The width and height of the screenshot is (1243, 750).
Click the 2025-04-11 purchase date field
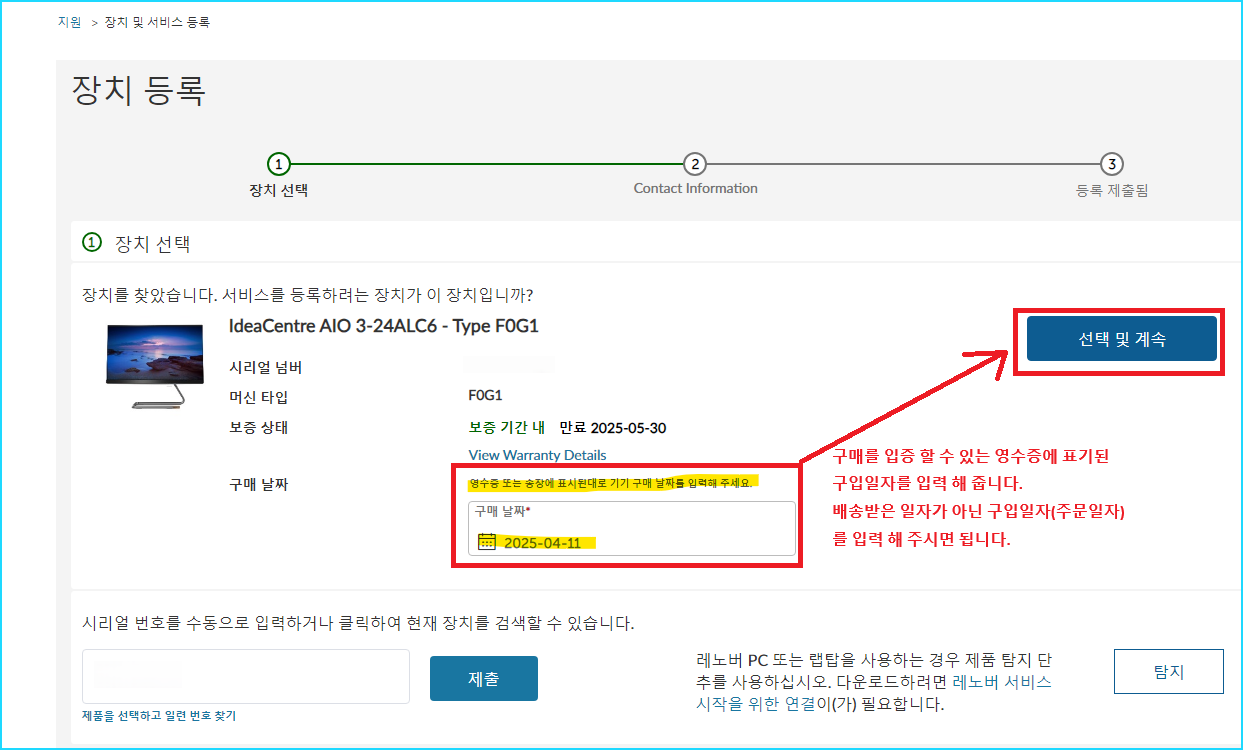[632, 529]
